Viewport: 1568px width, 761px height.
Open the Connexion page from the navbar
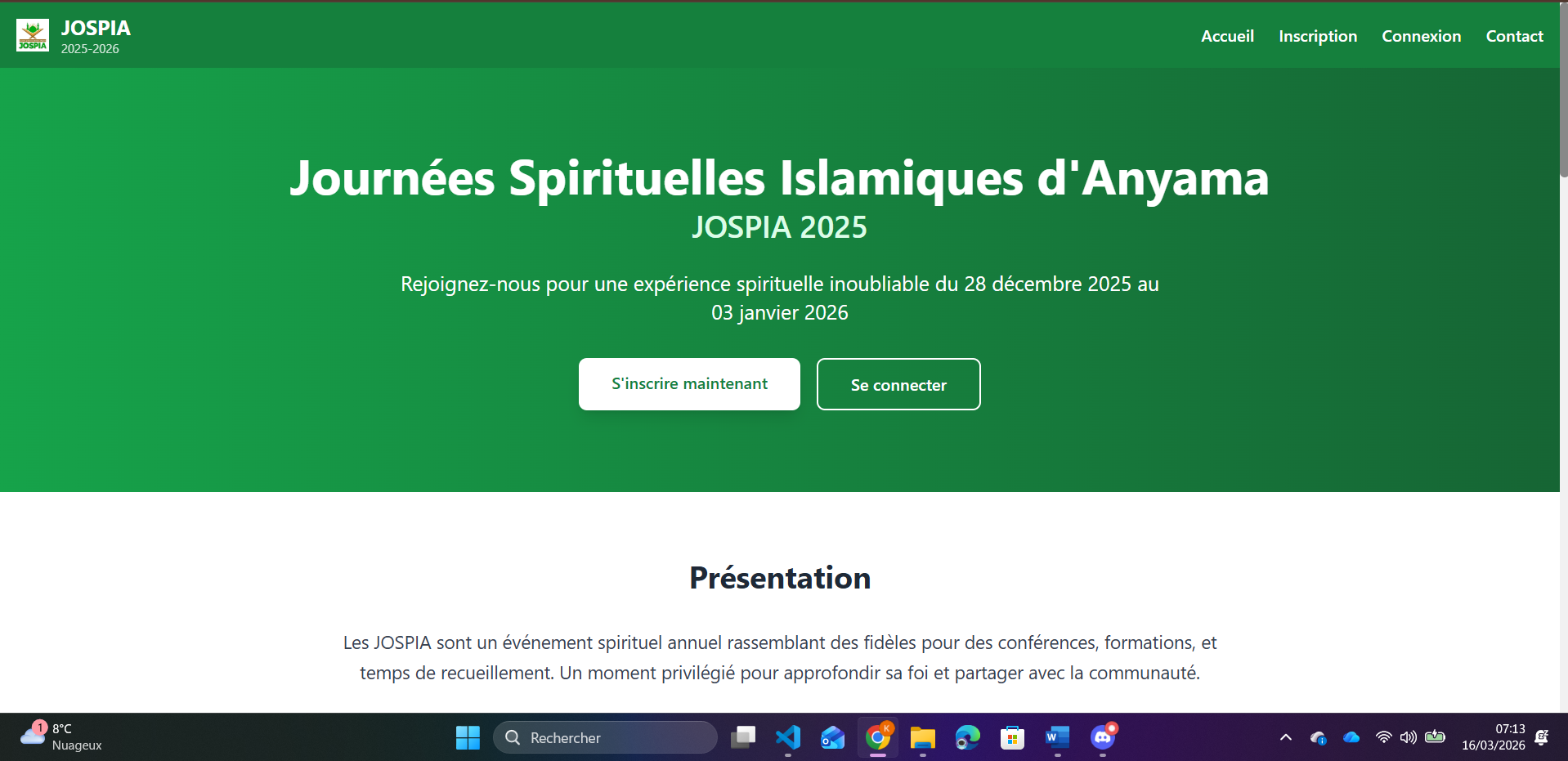[x=1421, y=36]
